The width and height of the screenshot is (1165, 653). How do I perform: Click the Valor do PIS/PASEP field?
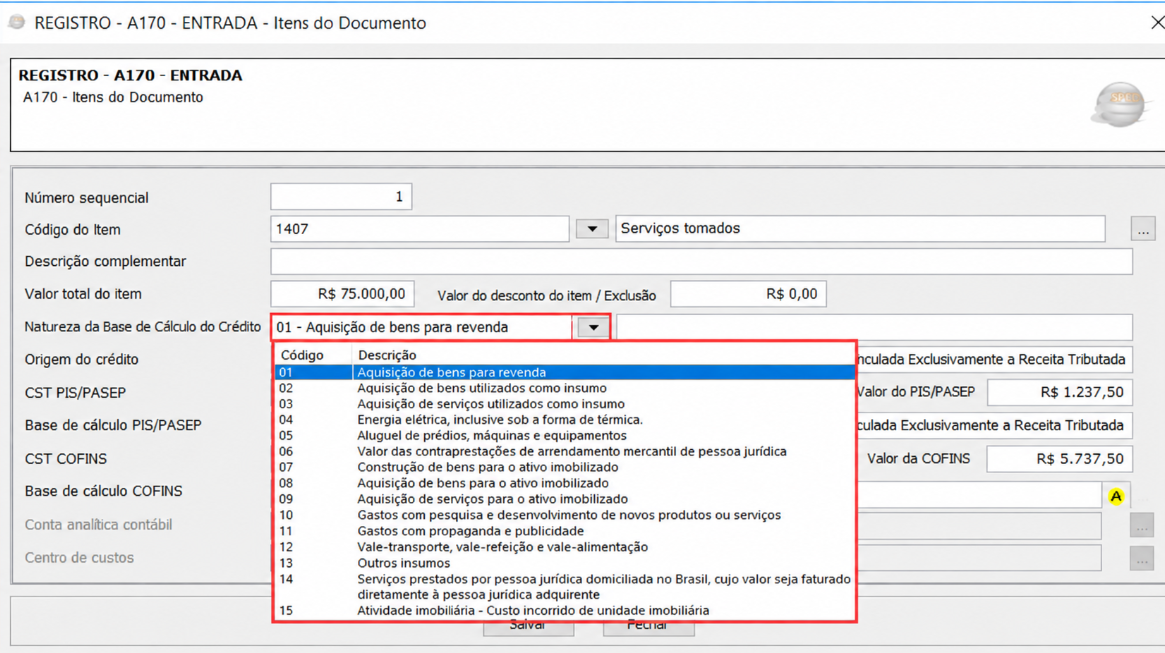pos(1059,392)
